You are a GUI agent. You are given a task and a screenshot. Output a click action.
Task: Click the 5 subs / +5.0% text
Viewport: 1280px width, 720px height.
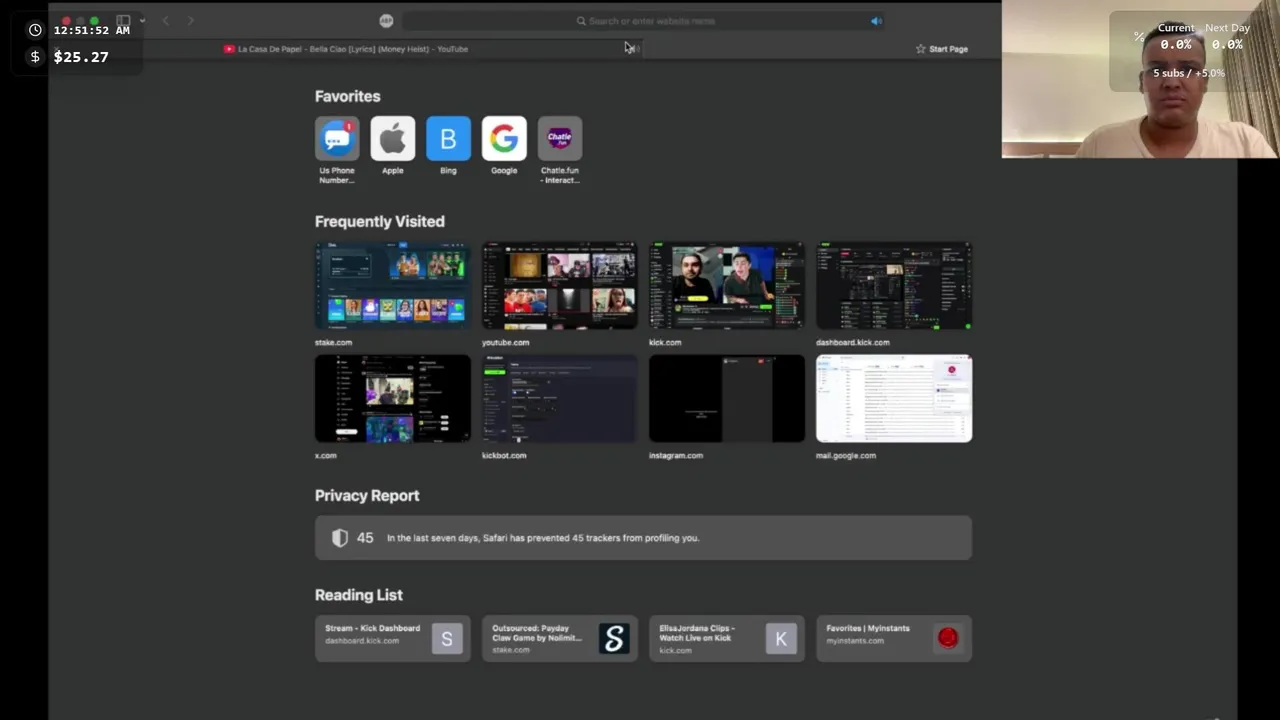pos(1188,73)
